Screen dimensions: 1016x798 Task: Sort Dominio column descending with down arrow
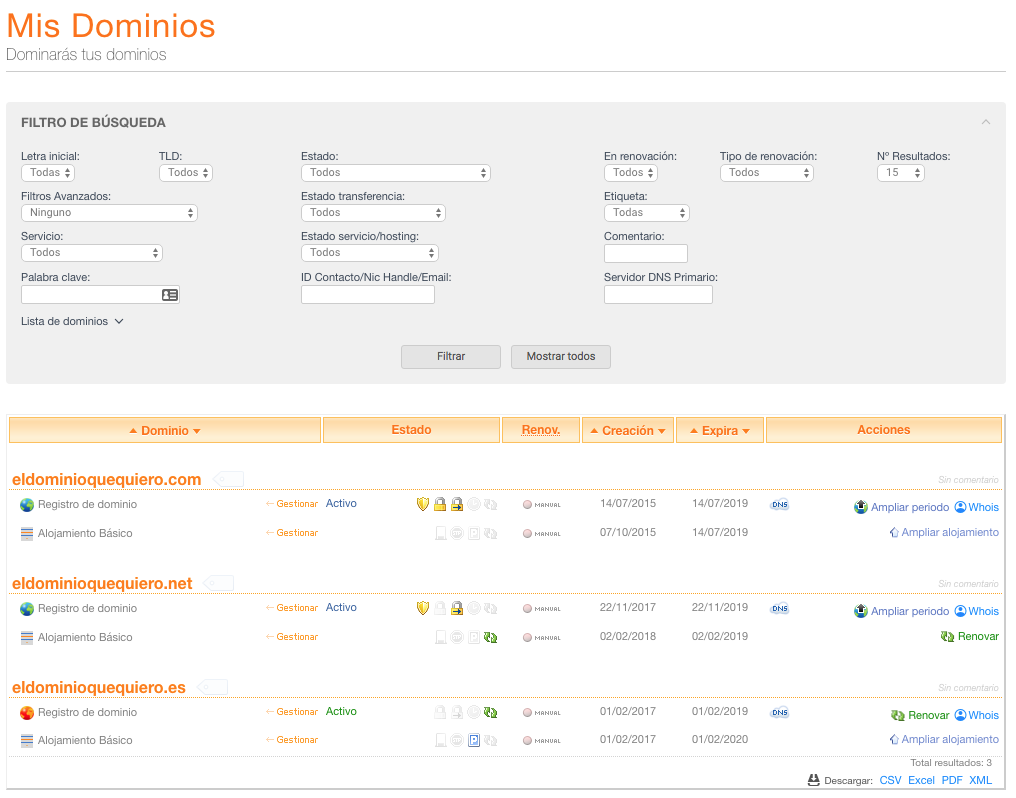[x=197, y=431]
